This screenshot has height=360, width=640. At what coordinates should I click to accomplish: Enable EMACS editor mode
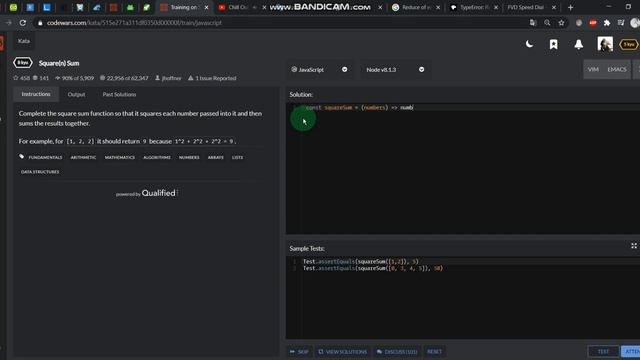[x=616, y=69]
